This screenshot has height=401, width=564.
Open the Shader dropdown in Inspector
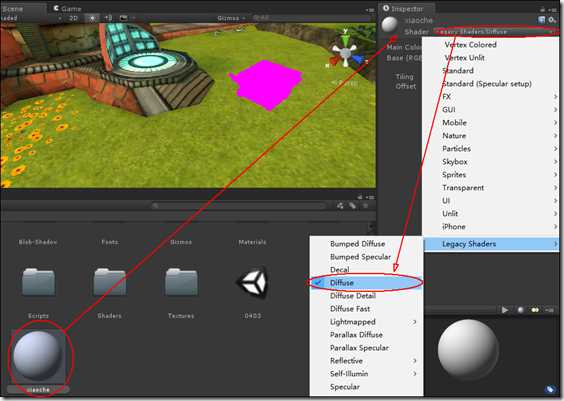[495, 32]
